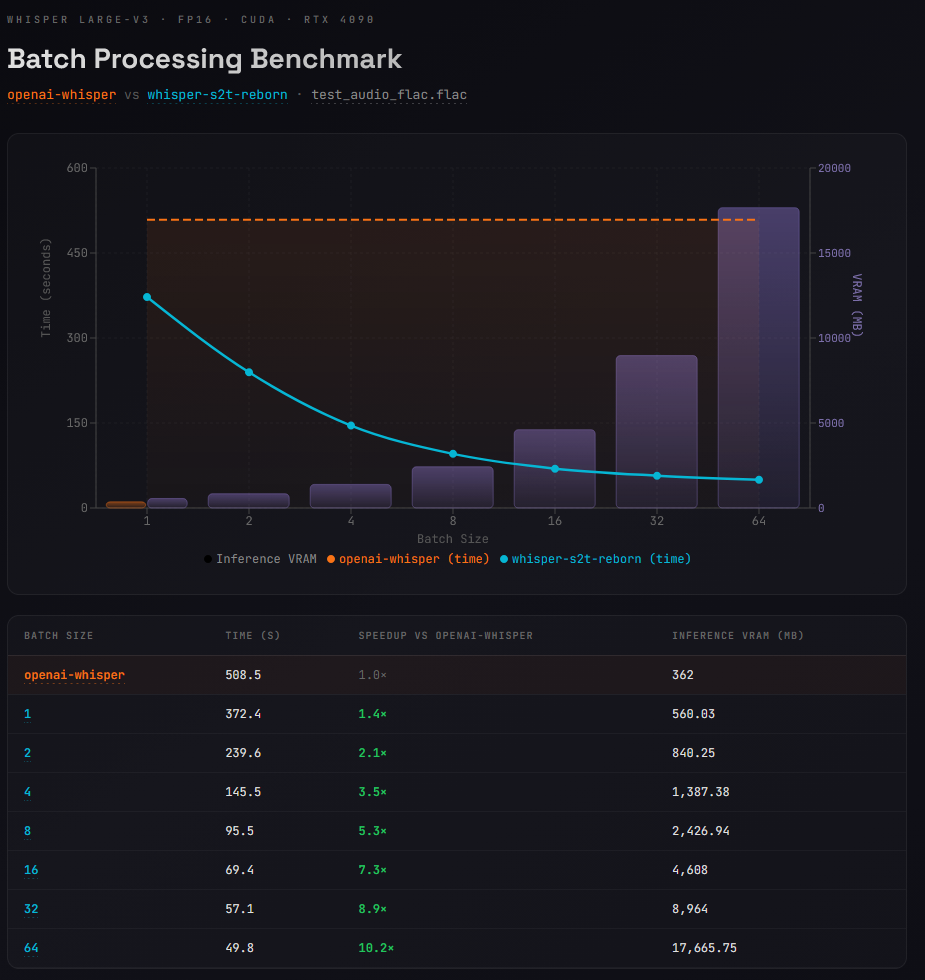This screenshot has height=980, width=925.
Task: Toggle the Inference VRAM legend entry
Action: 260,559
